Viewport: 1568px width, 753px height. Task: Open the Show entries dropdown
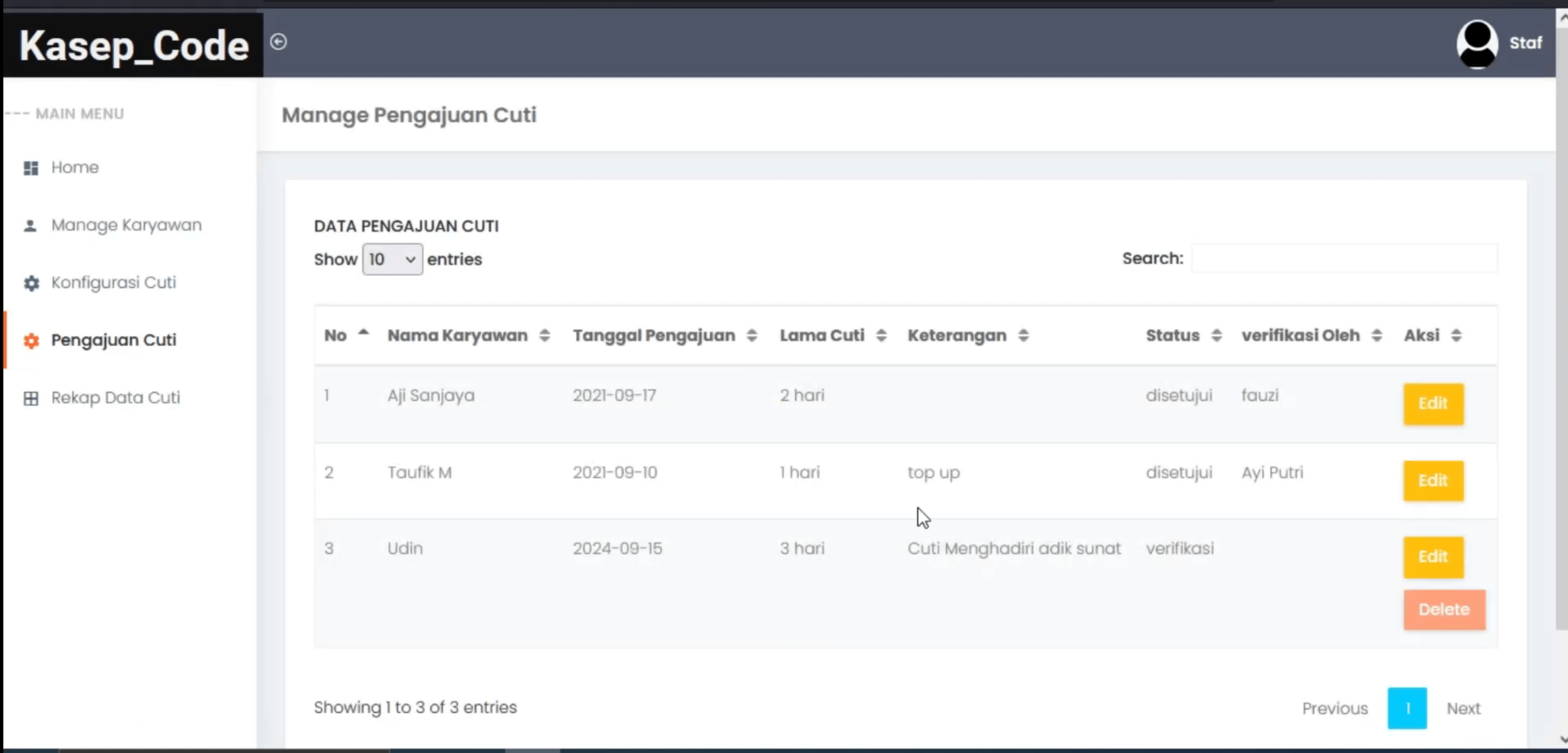coord(392,259)
